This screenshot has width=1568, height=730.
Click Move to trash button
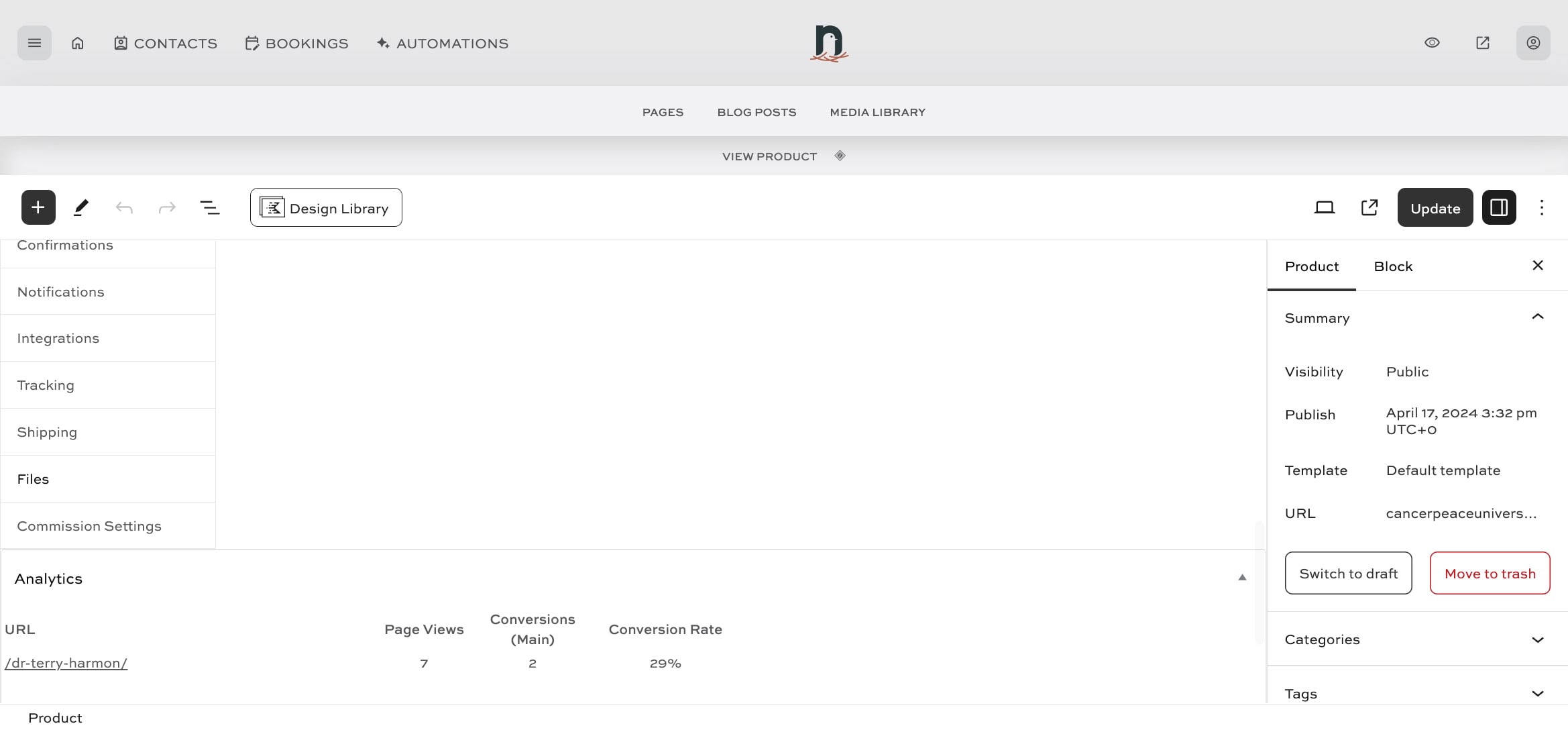(x=1490, y=573)
